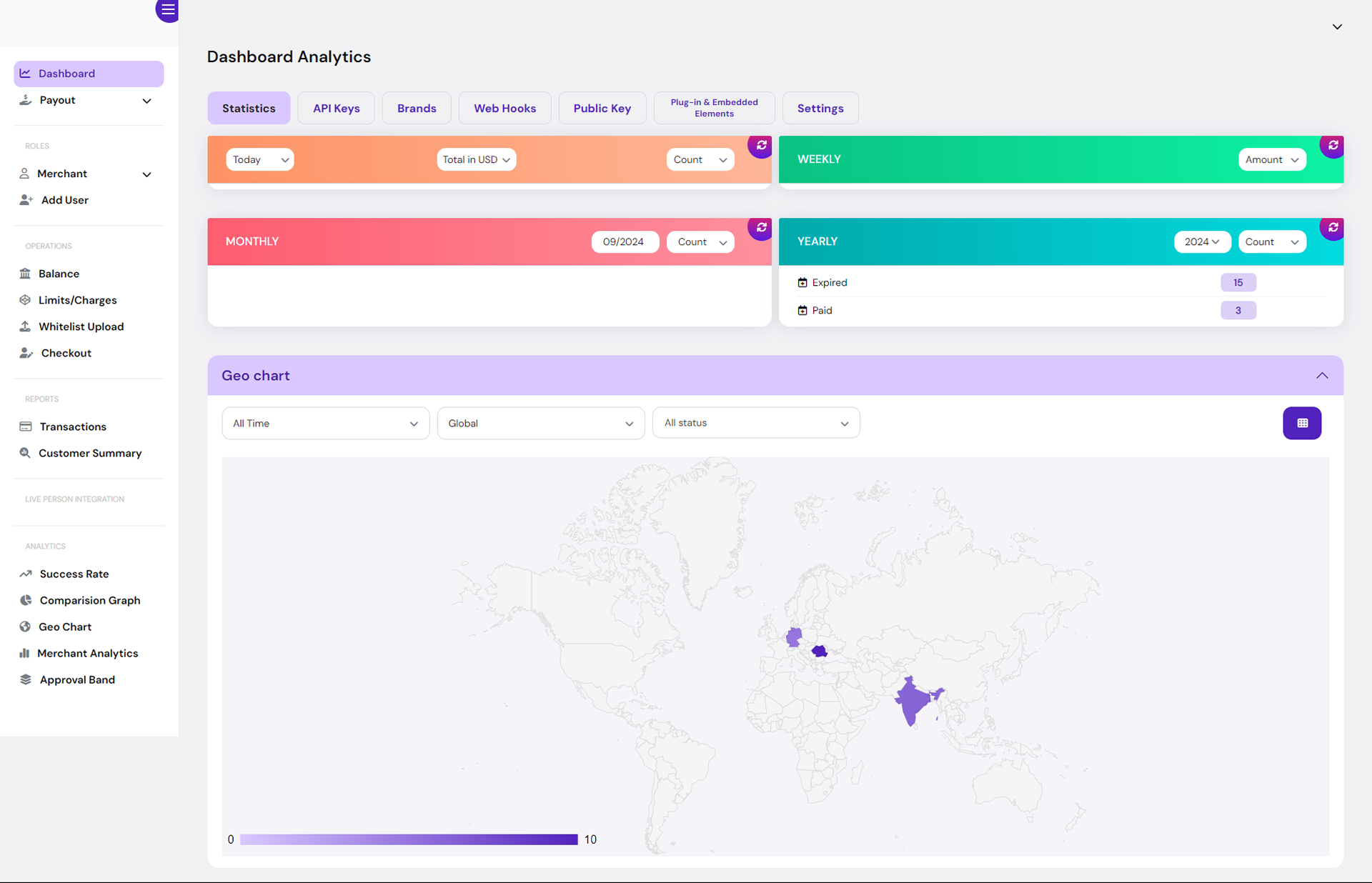Refresh the Monthly statistics card
The image size is (1372, 883).
[x=761, y=228]
